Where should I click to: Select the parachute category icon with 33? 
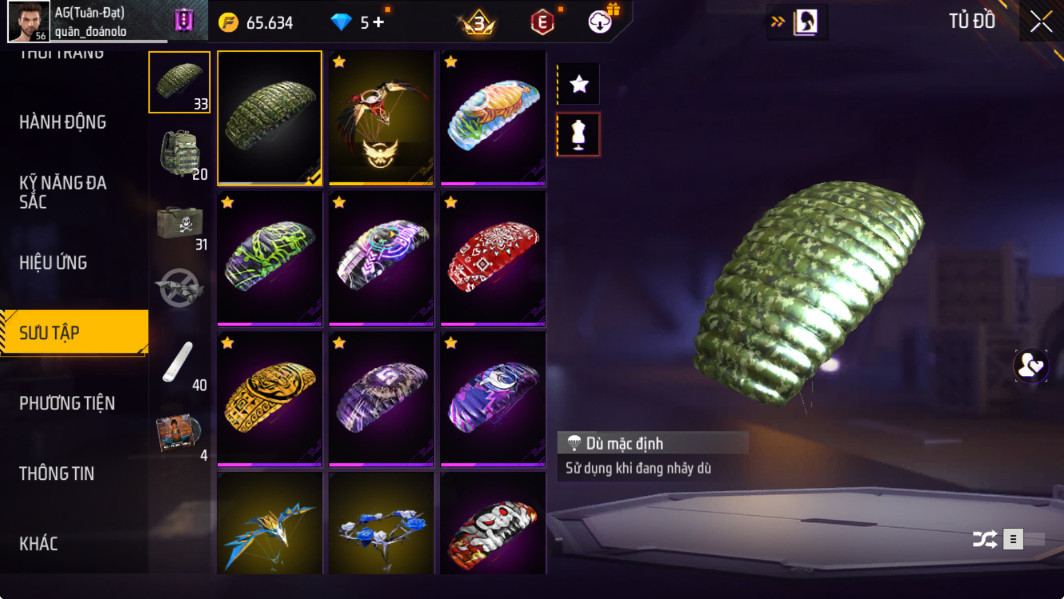click(180, 82)
